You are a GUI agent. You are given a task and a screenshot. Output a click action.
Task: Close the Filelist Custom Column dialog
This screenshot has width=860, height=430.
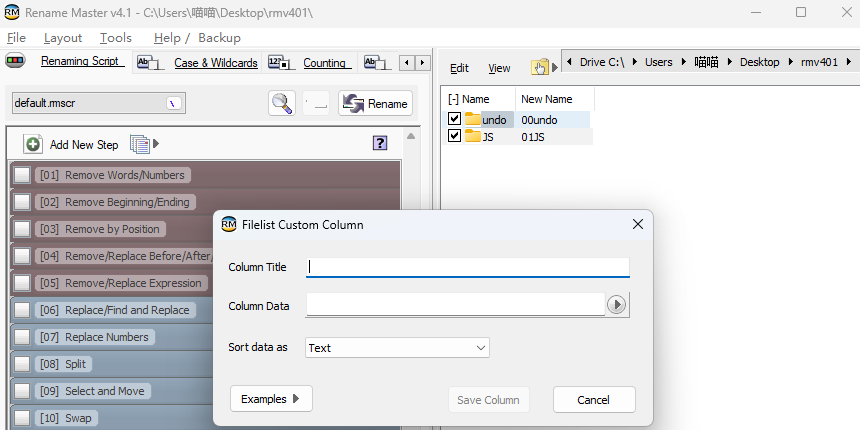click(637, 225)
